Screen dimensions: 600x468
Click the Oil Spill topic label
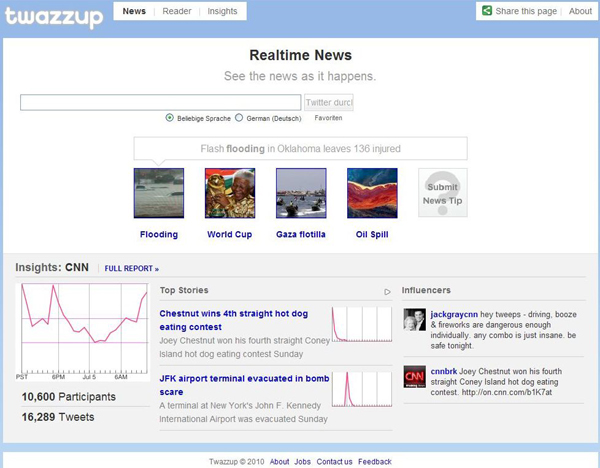pos(372,234)
